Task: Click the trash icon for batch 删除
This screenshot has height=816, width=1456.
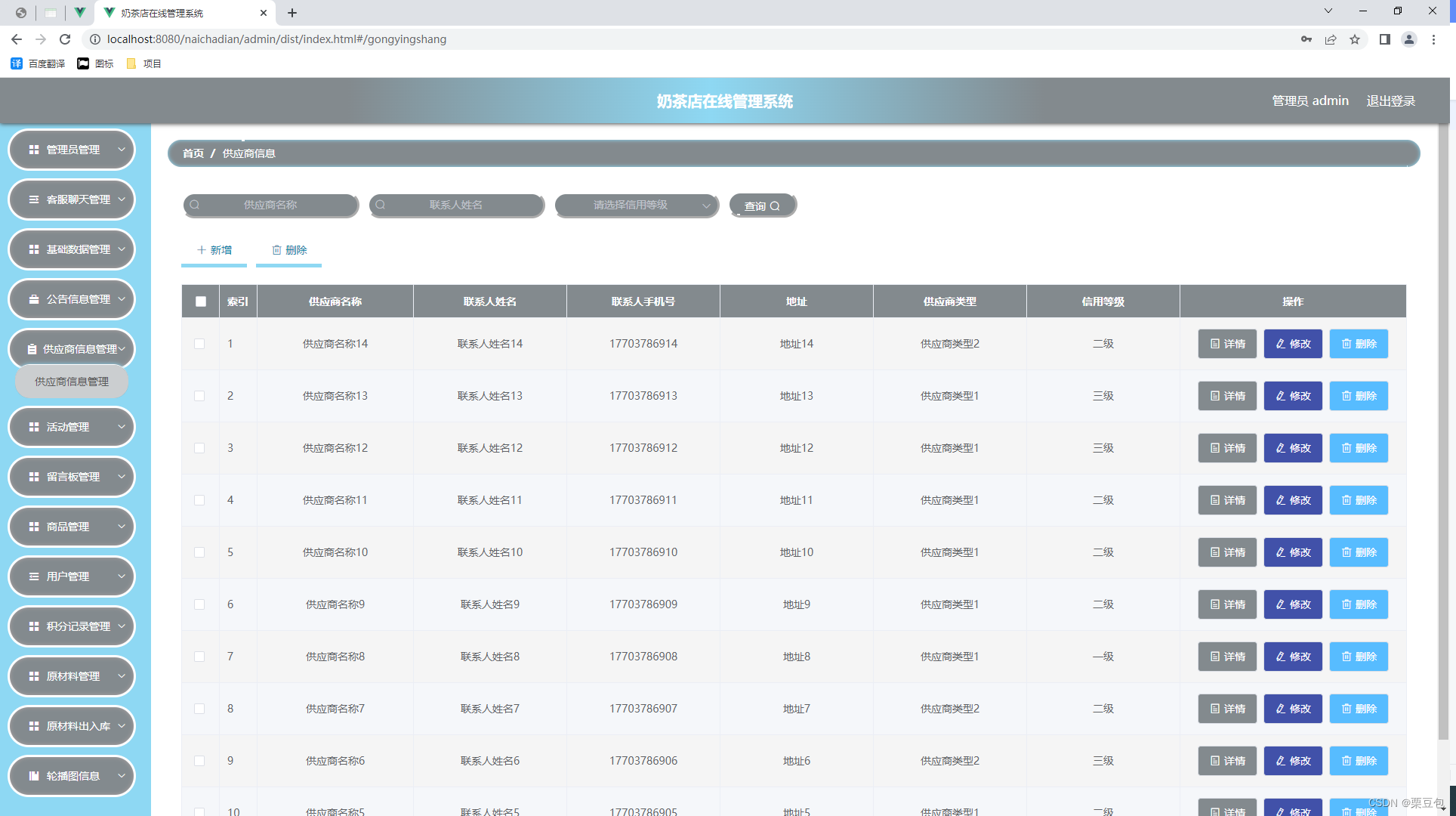Action: tap(276, 250)
